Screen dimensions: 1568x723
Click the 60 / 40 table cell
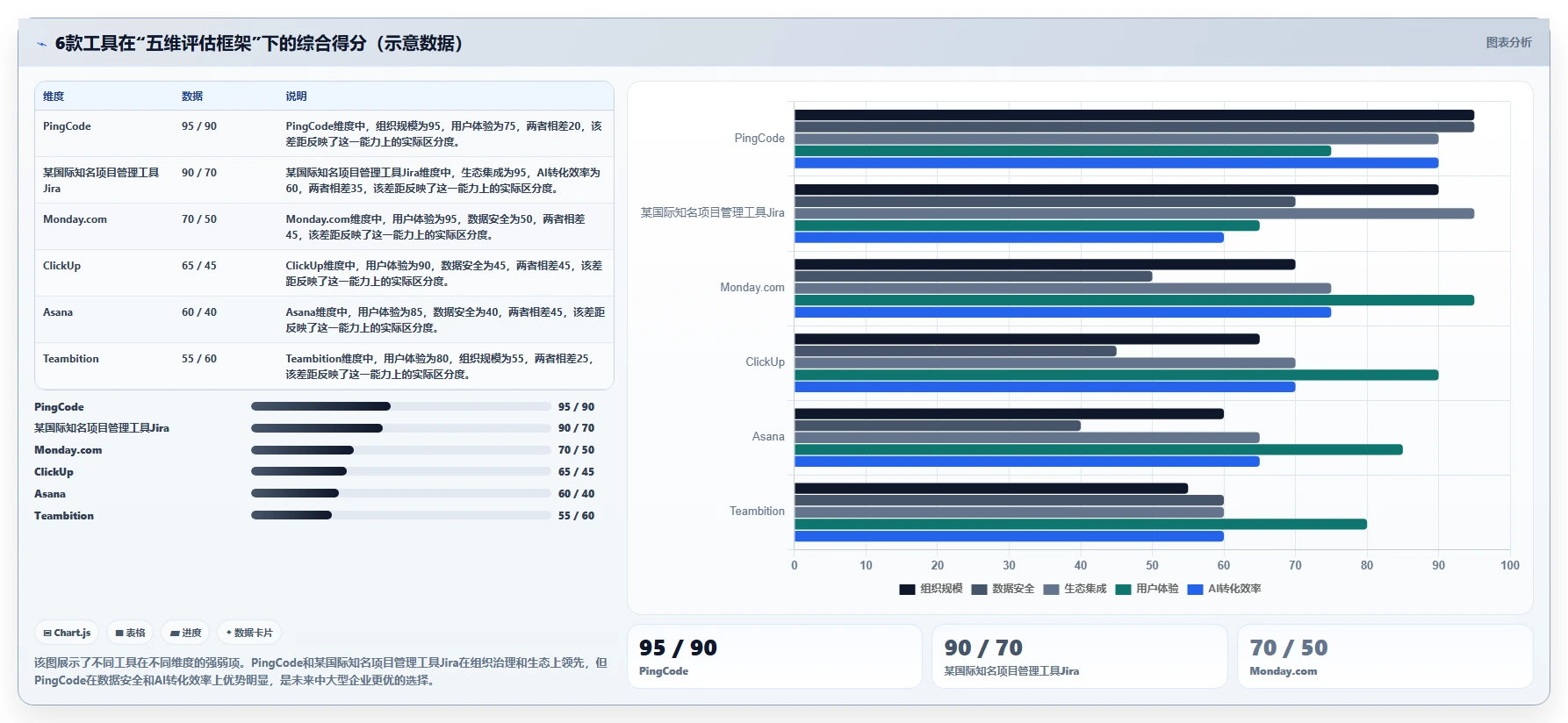(199, 312)
